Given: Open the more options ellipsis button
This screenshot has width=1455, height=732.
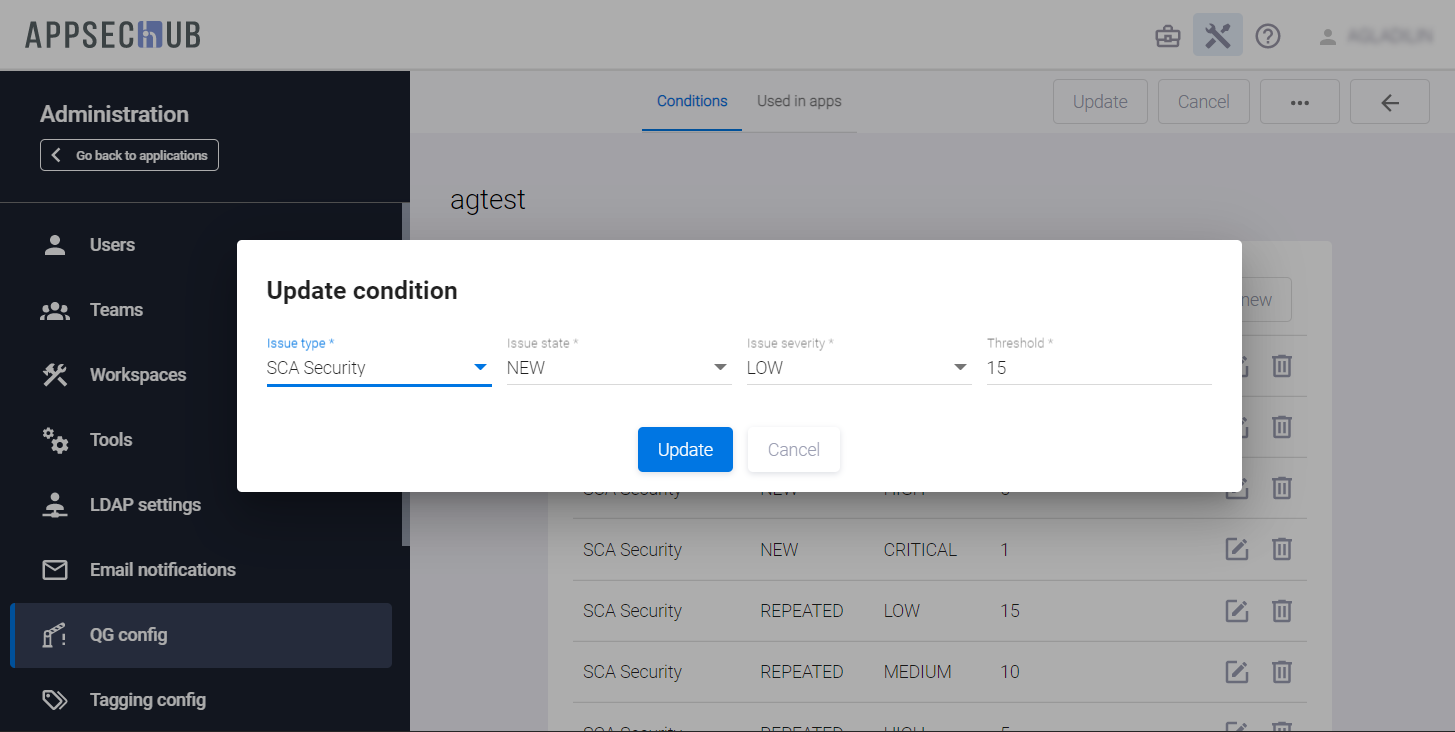Looking at the screenshot, I should click(1299, 102).
